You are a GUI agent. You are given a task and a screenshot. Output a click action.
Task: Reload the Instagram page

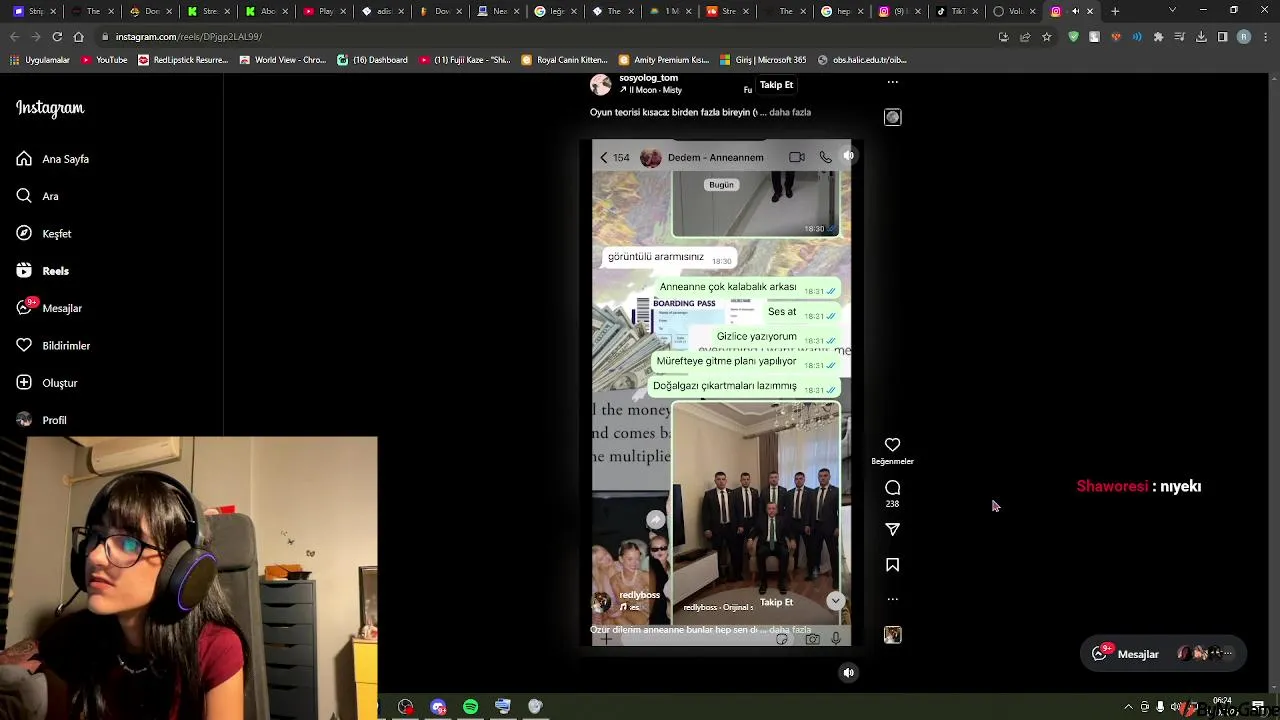pyautogui.click(x=57, y=37)
